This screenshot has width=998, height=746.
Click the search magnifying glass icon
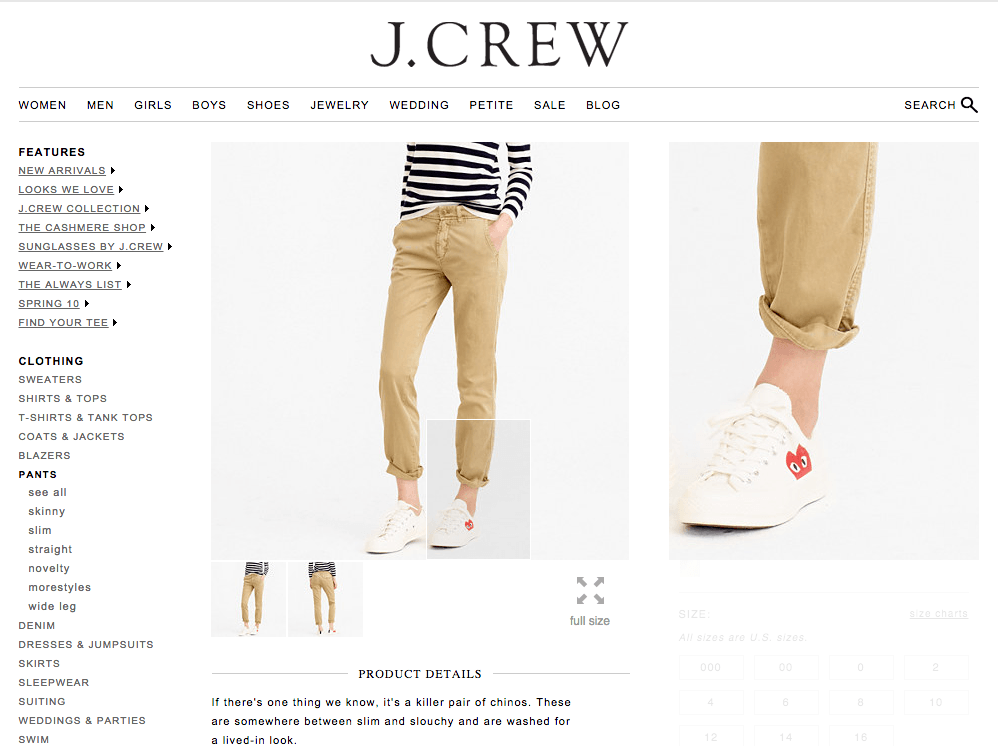[x=969, y=105]
